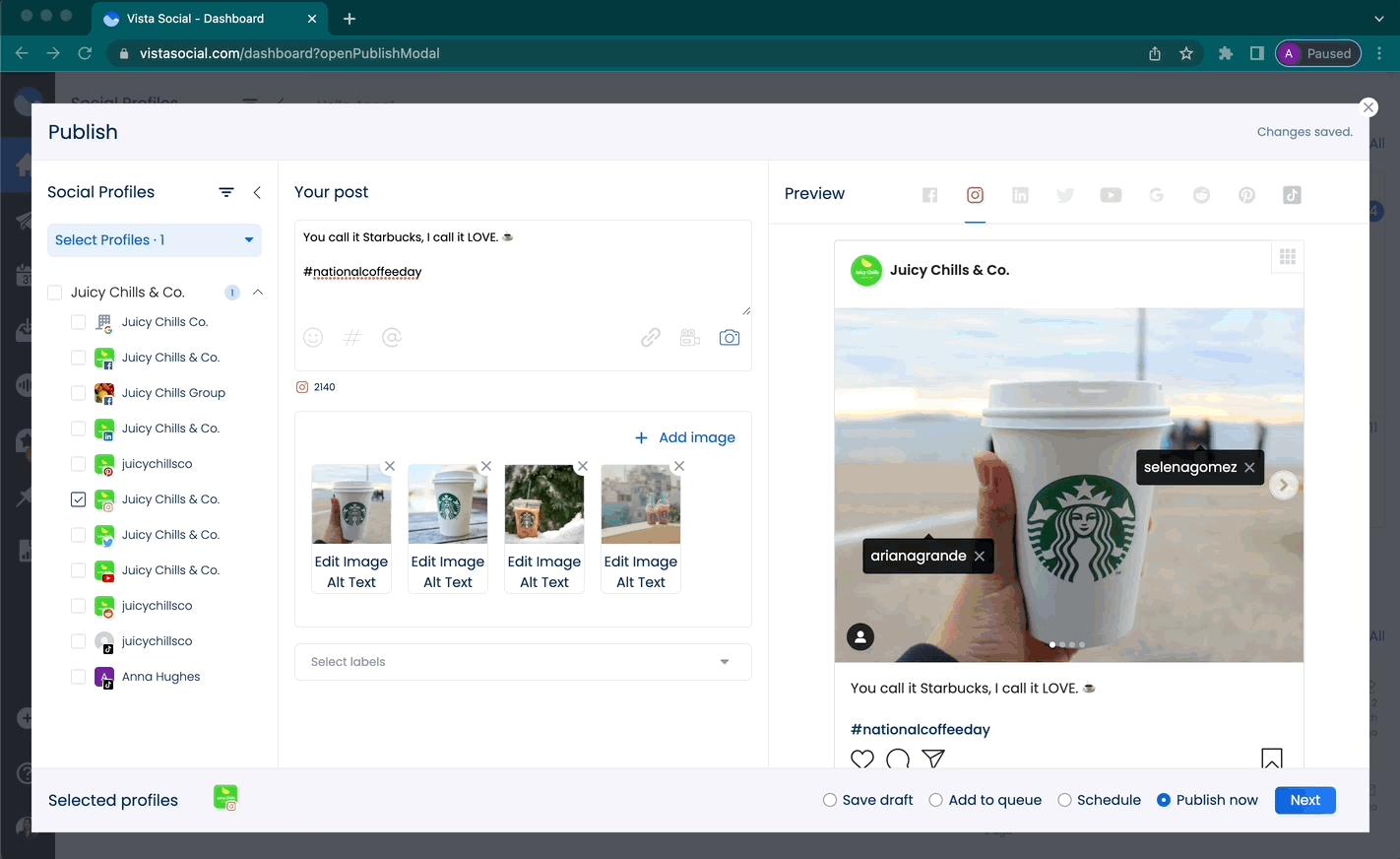Viewport: 1400px width, 859px height.
Task: Click the hashtag suggestion icon
Action: (351, 338)
